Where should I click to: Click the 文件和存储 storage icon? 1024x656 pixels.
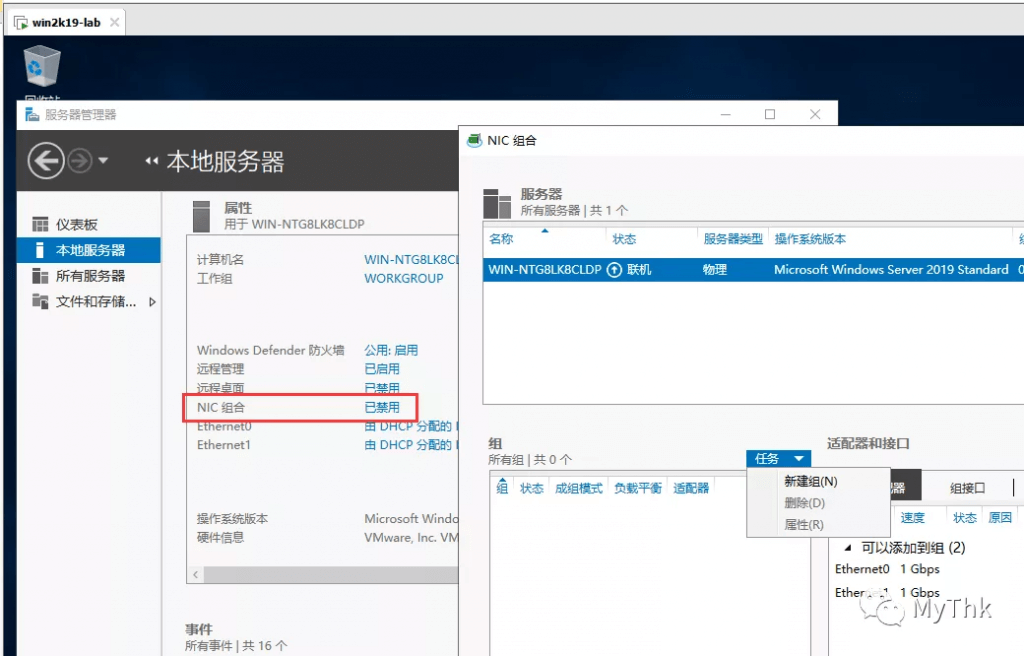click(40, 301)
